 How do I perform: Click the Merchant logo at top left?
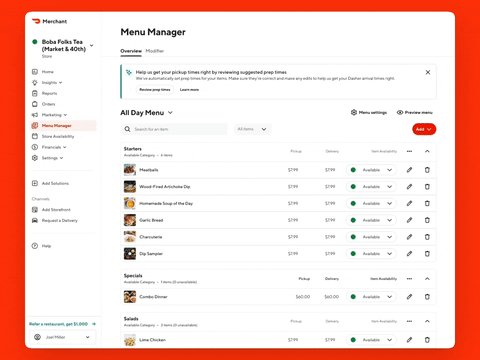point(49,21)
